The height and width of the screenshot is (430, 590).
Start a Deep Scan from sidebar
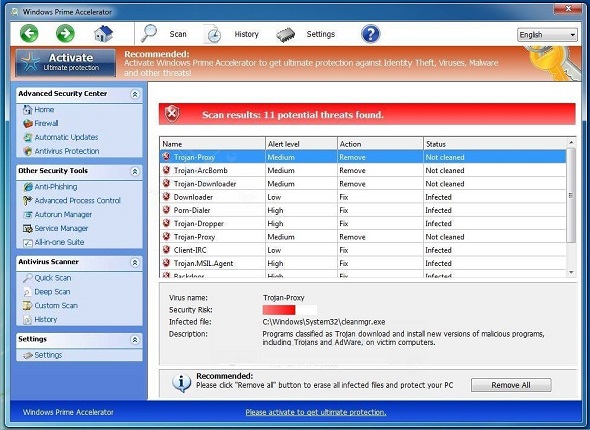[52, 292]
